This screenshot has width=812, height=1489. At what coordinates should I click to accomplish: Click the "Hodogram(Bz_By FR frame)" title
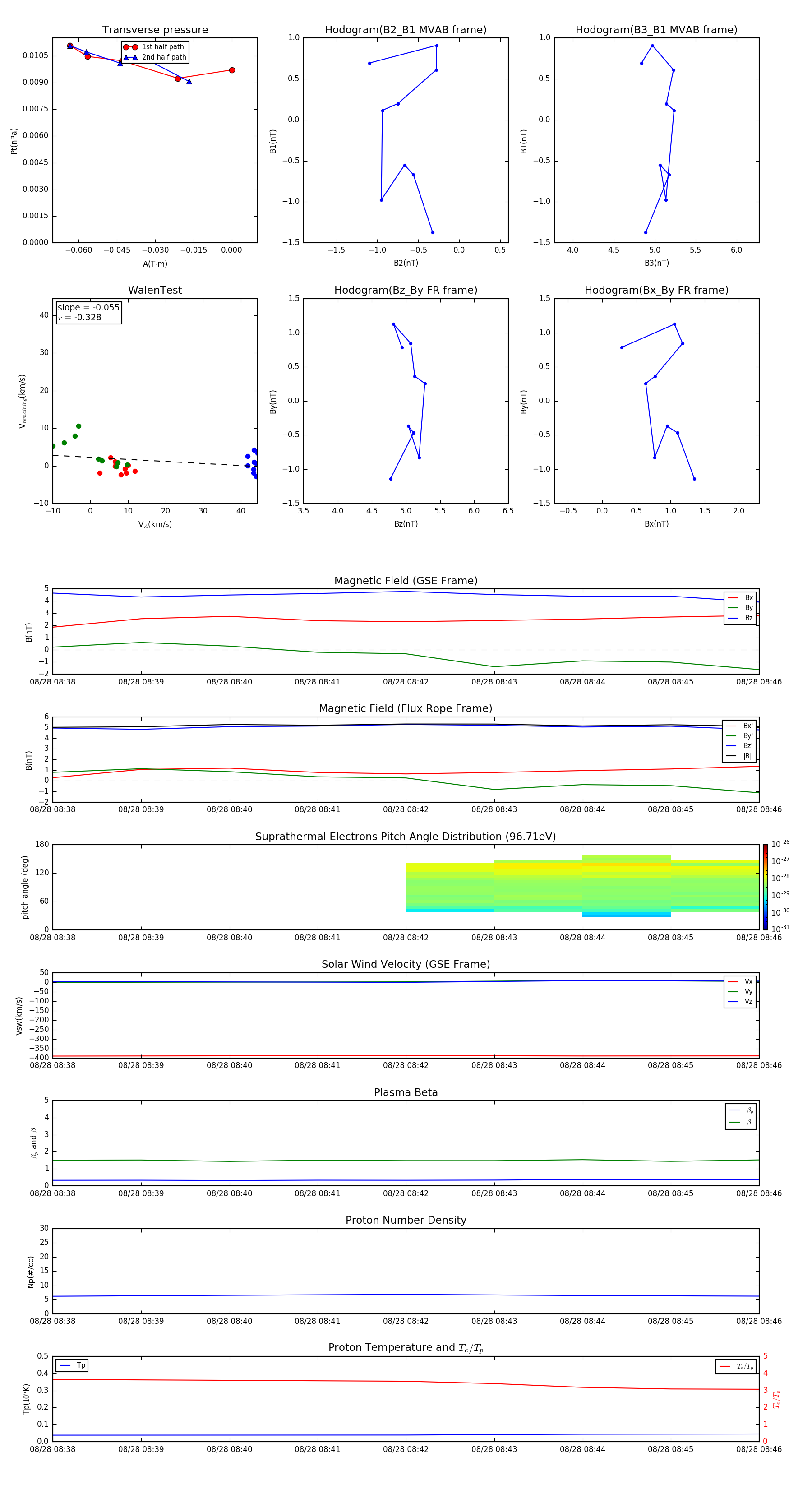[x=406, y=290]
